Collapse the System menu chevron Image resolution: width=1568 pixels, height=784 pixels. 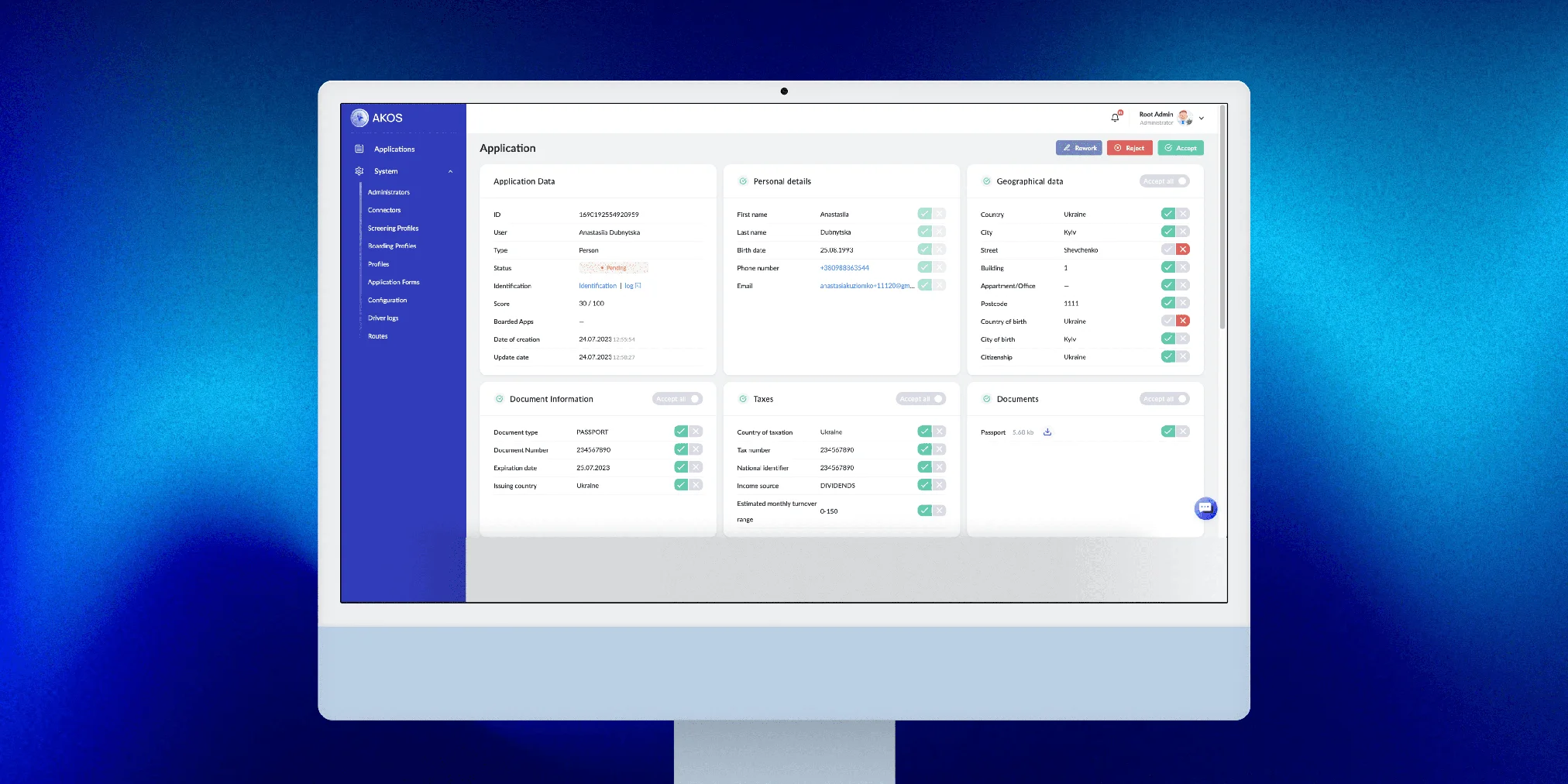[450, 171]
